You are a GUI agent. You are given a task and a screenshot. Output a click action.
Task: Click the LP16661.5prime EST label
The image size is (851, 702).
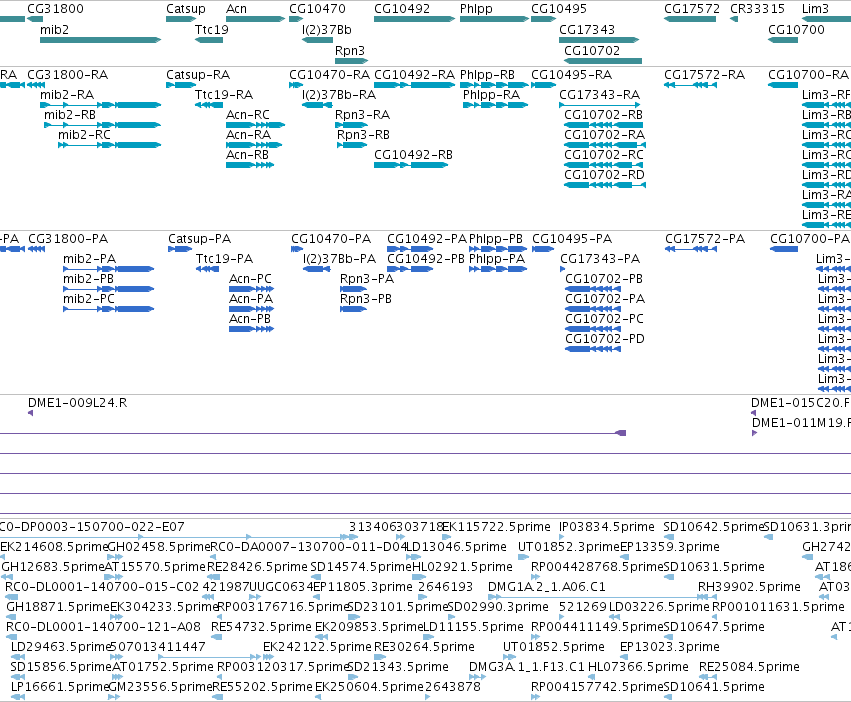click(x=60, y=687)
